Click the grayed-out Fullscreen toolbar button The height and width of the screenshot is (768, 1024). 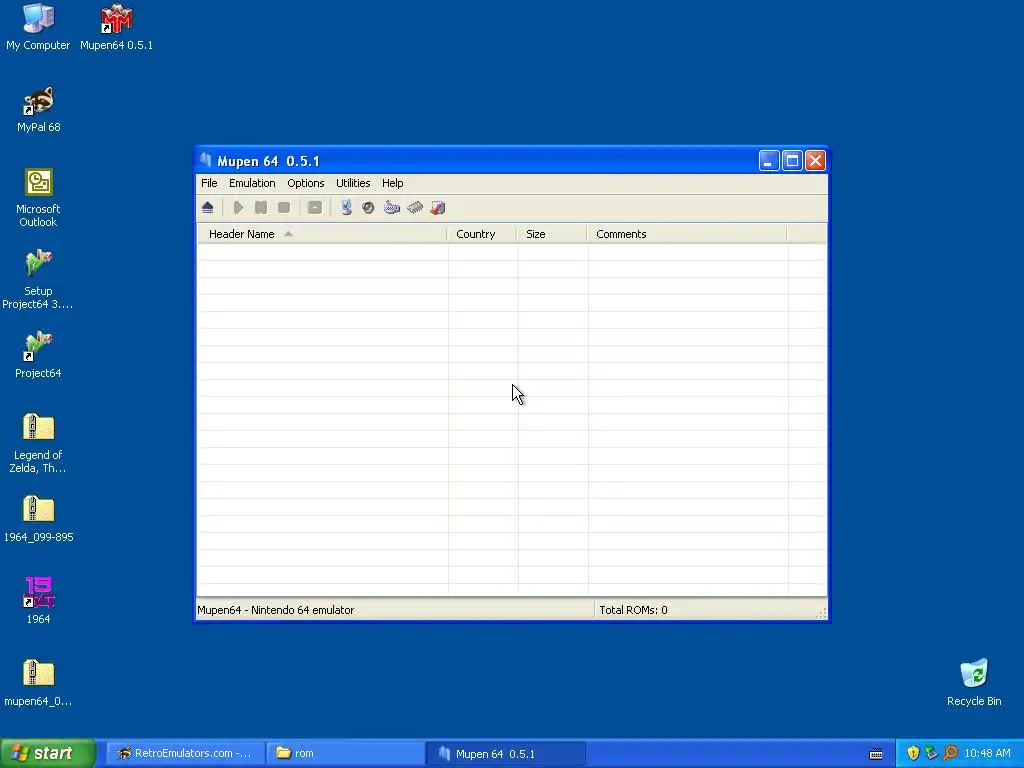[315, 208]
